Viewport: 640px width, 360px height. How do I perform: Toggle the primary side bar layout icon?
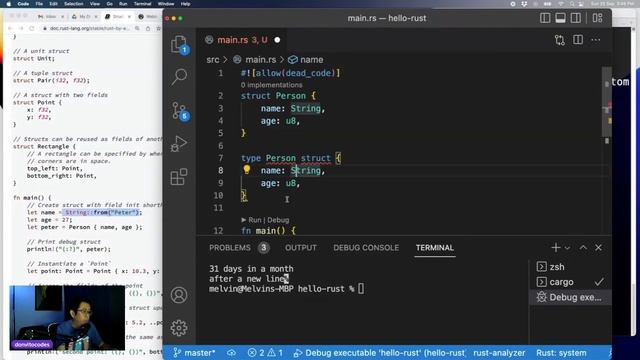pyautogui.click(x=545, y=18)
